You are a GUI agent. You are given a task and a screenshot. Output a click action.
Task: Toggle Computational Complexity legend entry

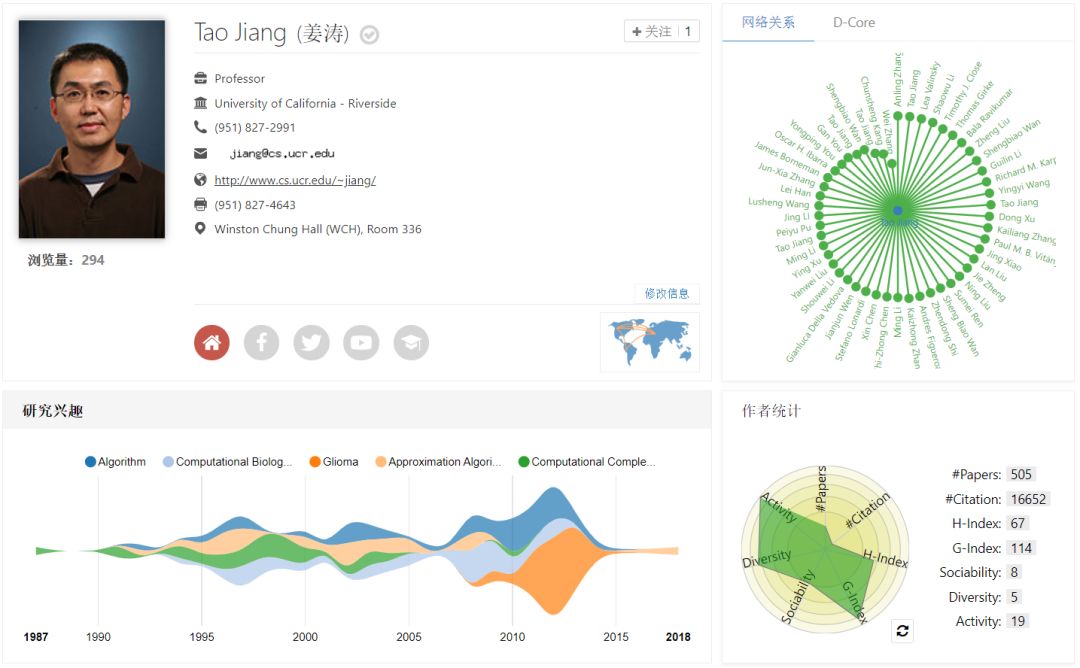[586, 462]
